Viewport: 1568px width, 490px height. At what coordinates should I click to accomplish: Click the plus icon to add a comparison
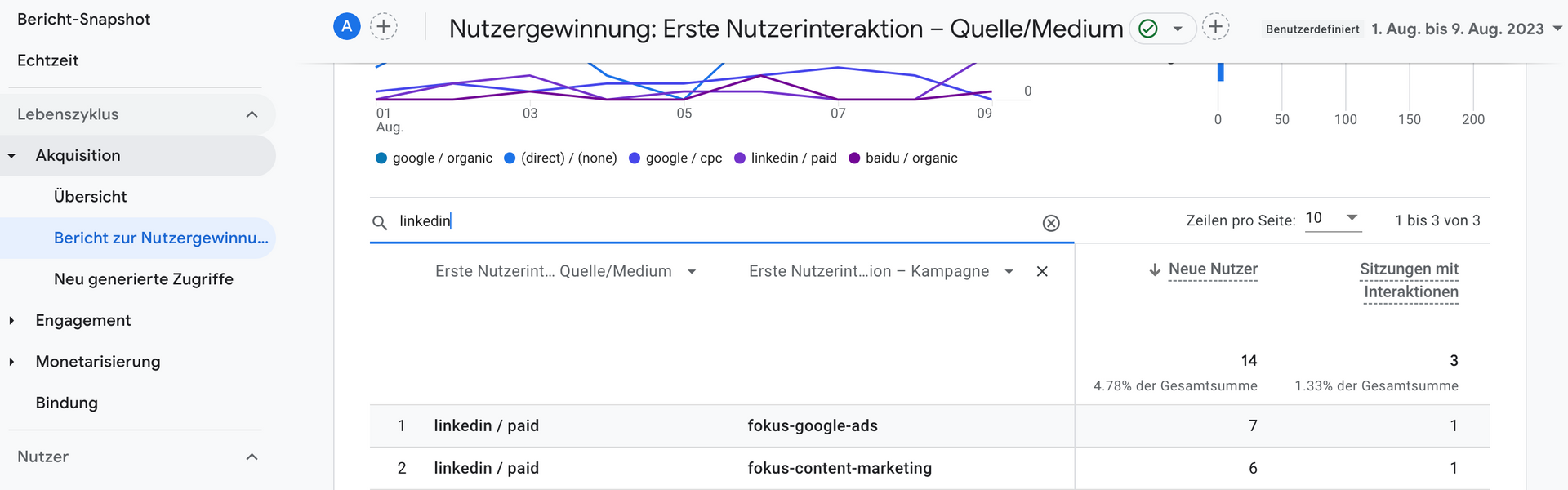click(x=383, y=25)
